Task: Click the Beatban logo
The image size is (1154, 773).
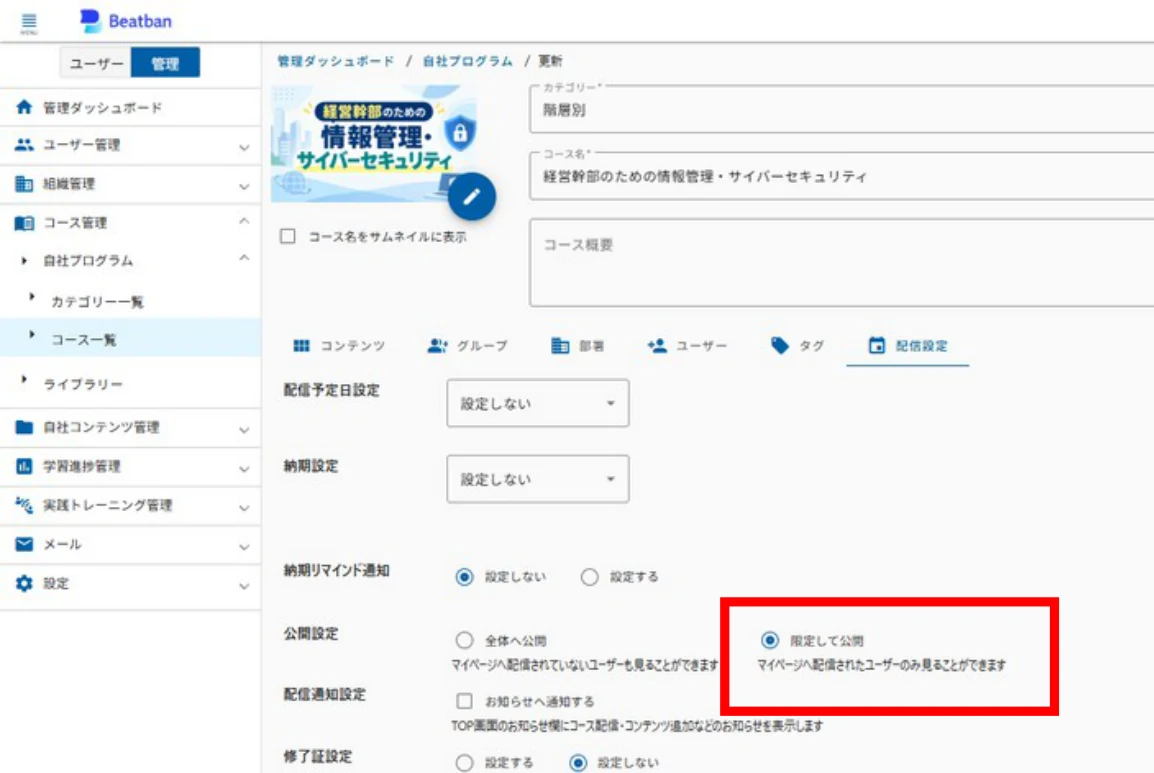Action: point(126,21)
